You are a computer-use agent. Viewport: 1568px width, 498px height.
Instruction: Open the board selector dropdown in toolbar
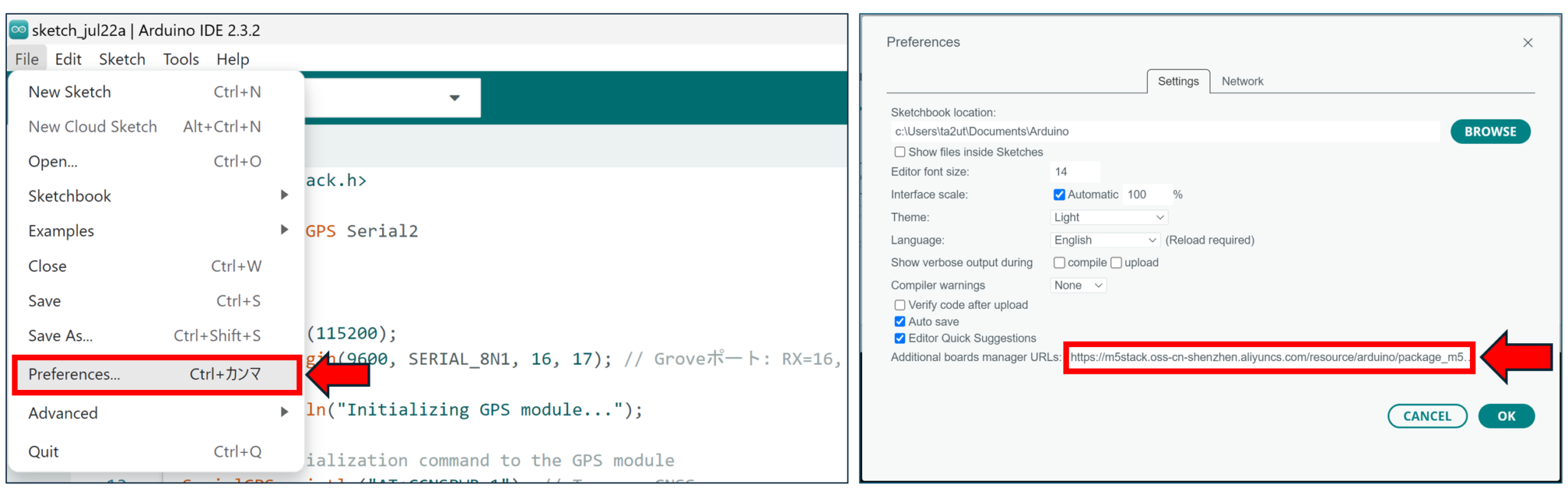point(454,98)
